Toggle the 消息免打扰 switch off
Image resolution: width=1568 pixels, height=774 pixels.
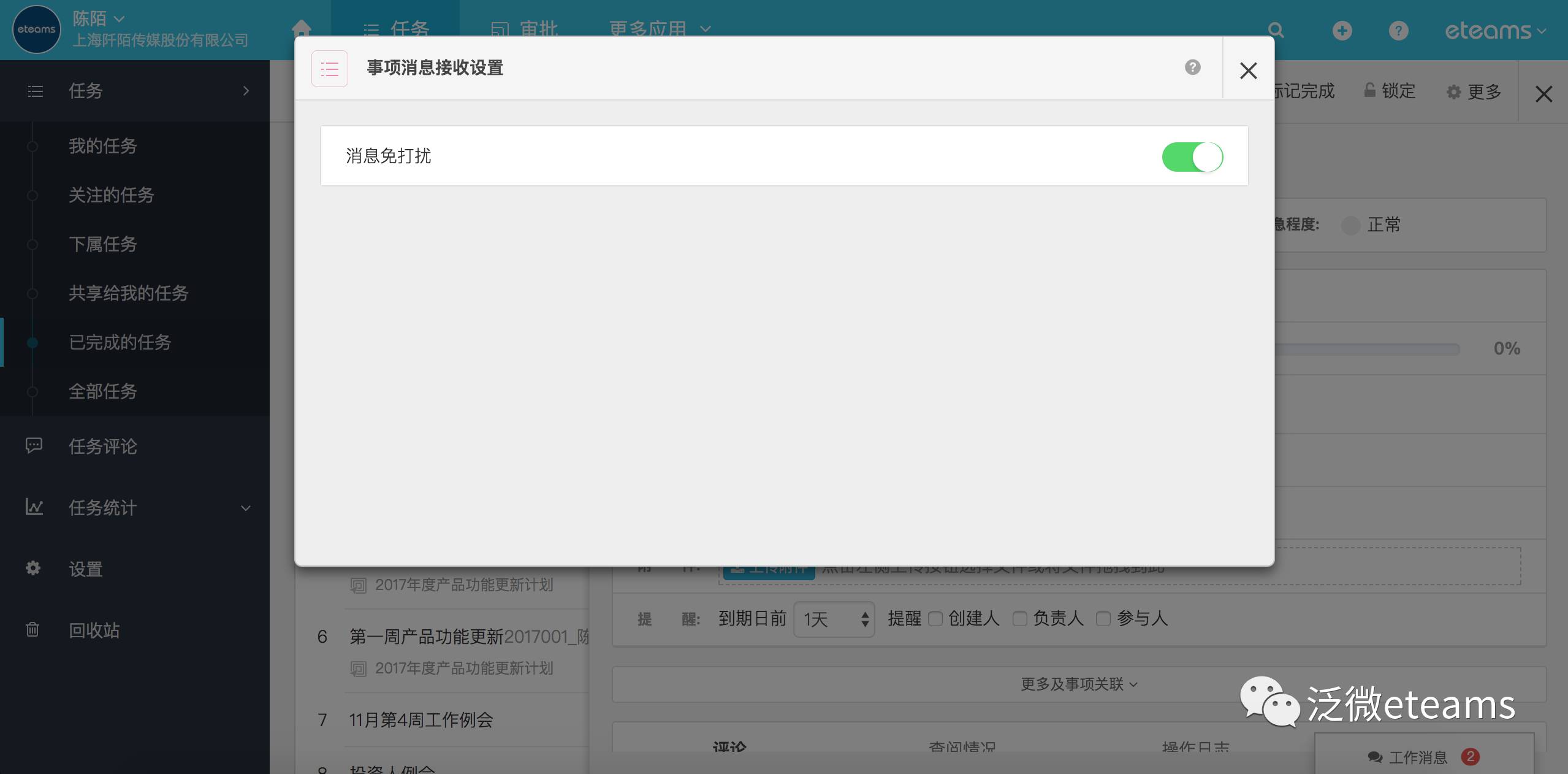point(1192,157)
